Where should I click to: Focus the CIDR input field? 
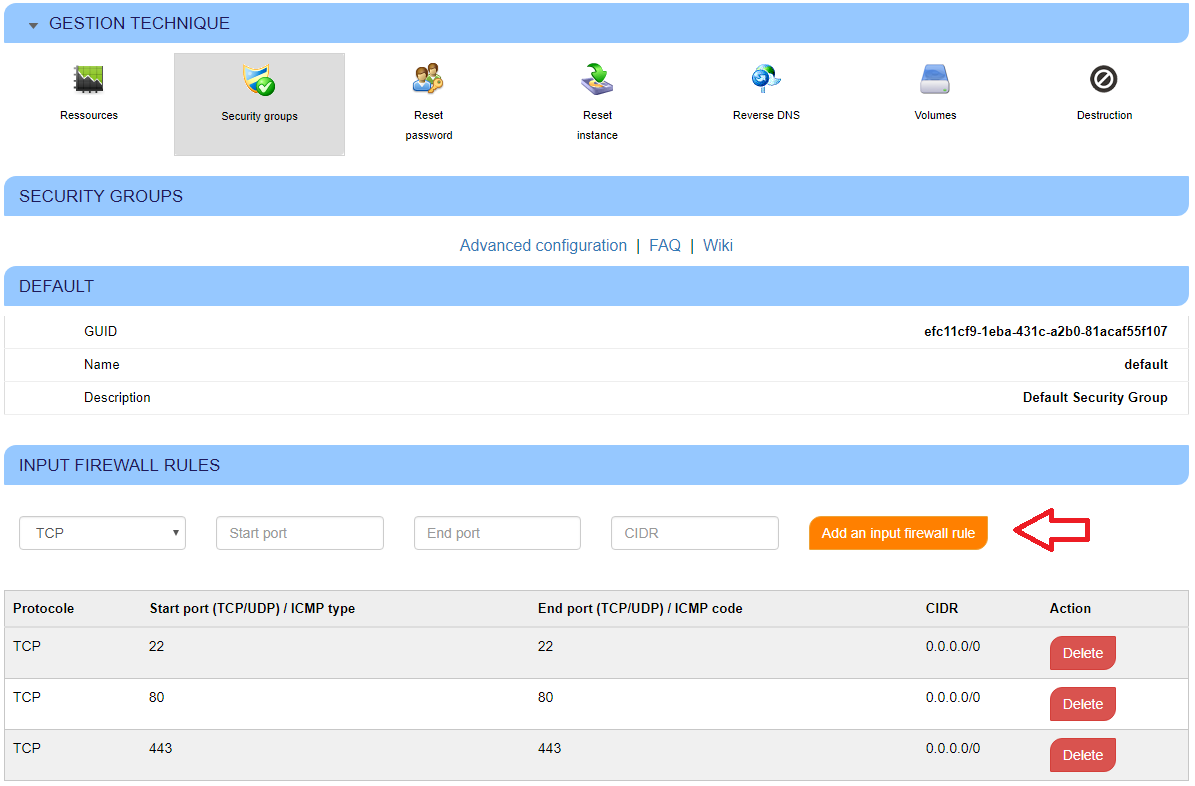pos(694,533)
